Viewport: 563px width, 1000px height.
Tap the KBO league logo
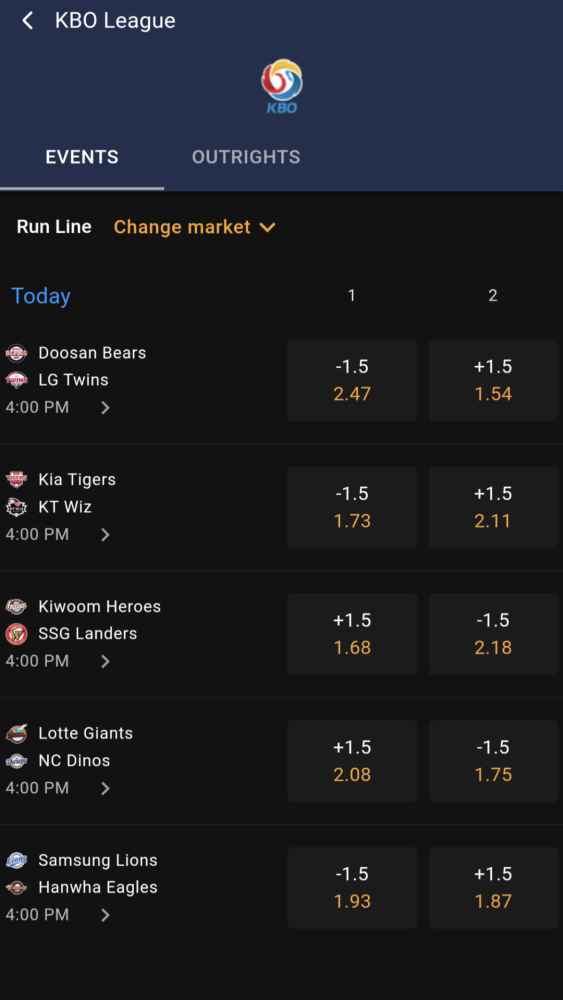click(x=281, y=85)
